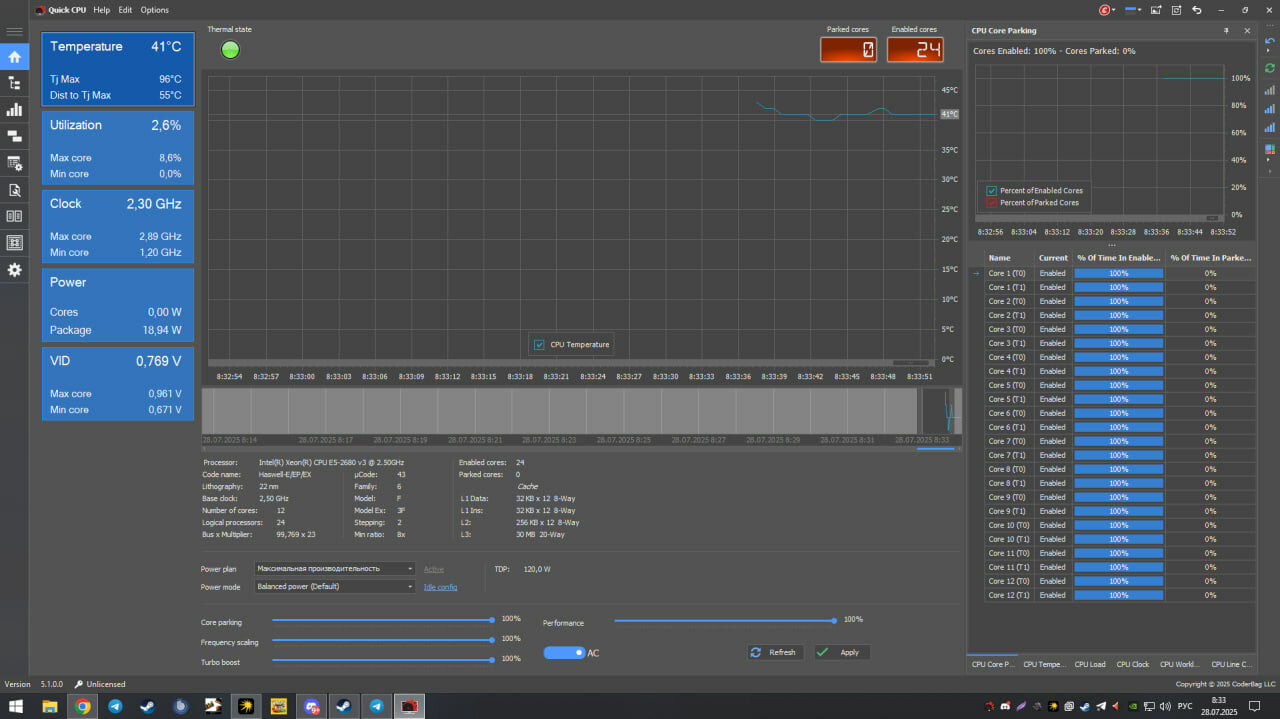1280x719 pixels.
Task: Close the CPU Core Parking panel
Action: pyautogui.click(x=1247, y=31)
